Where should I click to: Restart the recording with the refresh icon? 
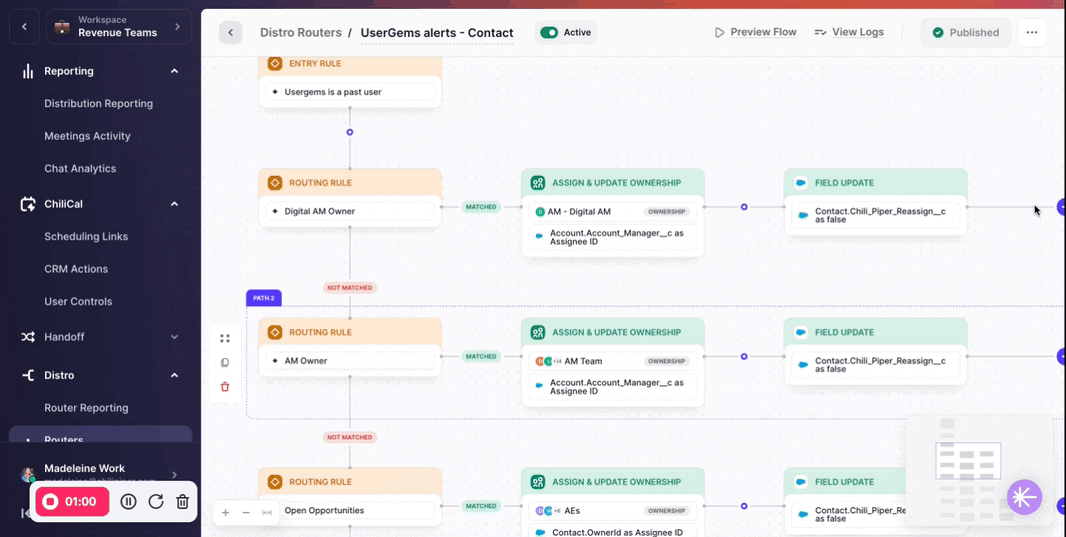point(156,502)
